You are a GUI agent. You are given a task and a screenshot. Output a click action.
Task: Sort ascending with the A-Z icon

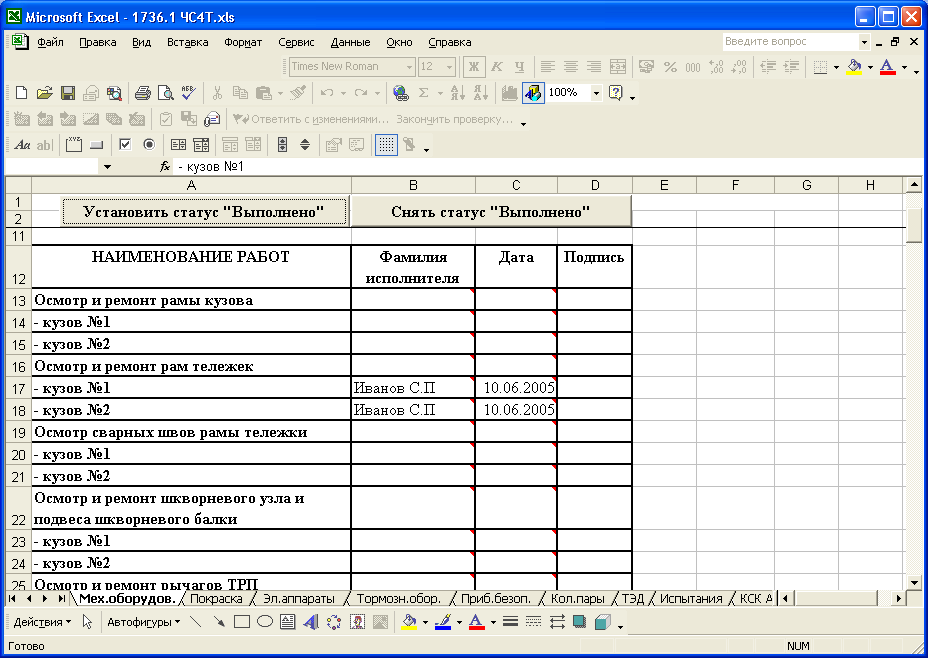pyautogui.click(x=457, y=93)
